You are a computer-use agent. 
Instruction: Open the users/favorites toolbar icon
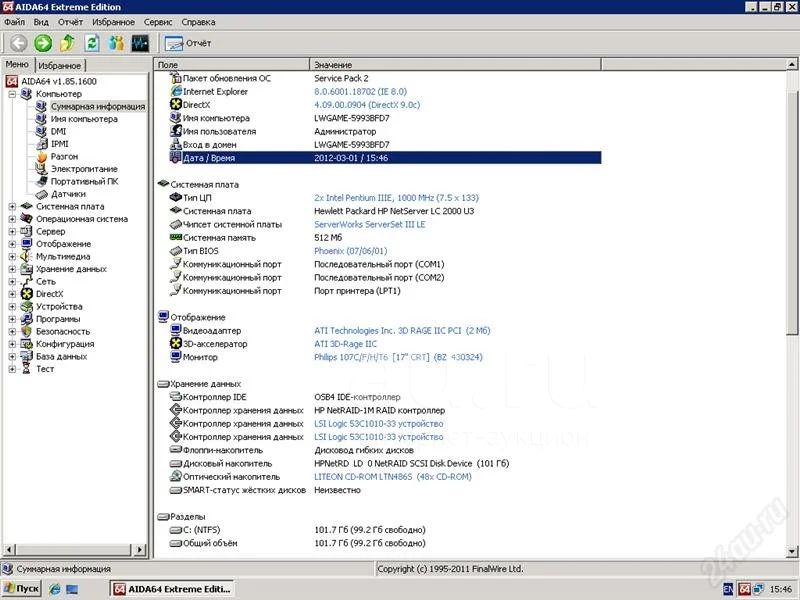tap(116, 43)
